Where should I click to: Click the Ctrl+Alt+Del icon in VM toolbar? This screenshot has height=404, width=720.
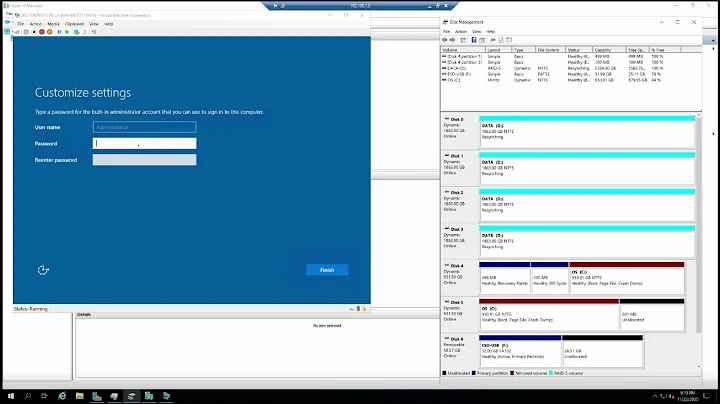coord(17,32)
